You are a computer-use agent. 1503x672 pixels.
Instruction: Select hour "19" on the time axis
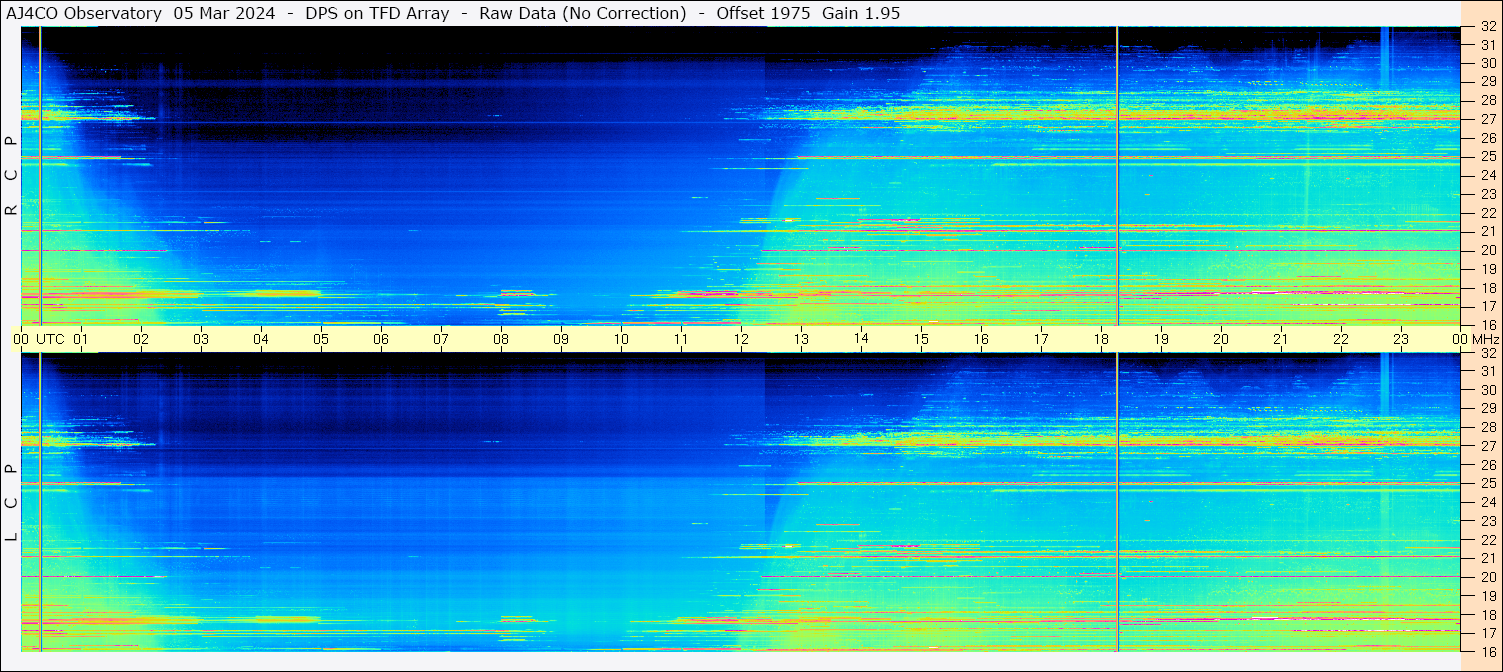(1161, 339)
